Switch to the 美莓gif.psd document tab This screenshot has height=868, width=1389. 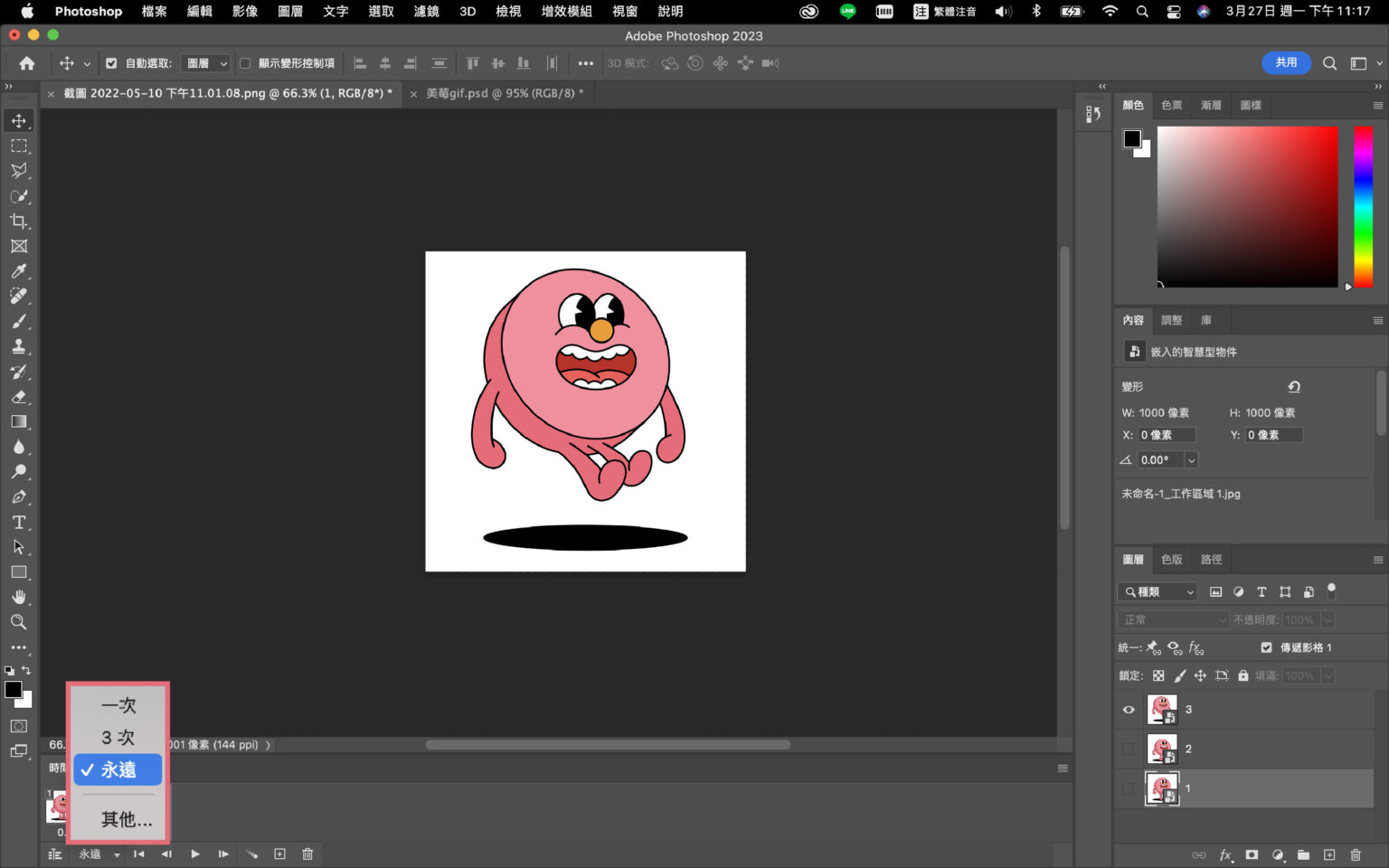[505, 93]
